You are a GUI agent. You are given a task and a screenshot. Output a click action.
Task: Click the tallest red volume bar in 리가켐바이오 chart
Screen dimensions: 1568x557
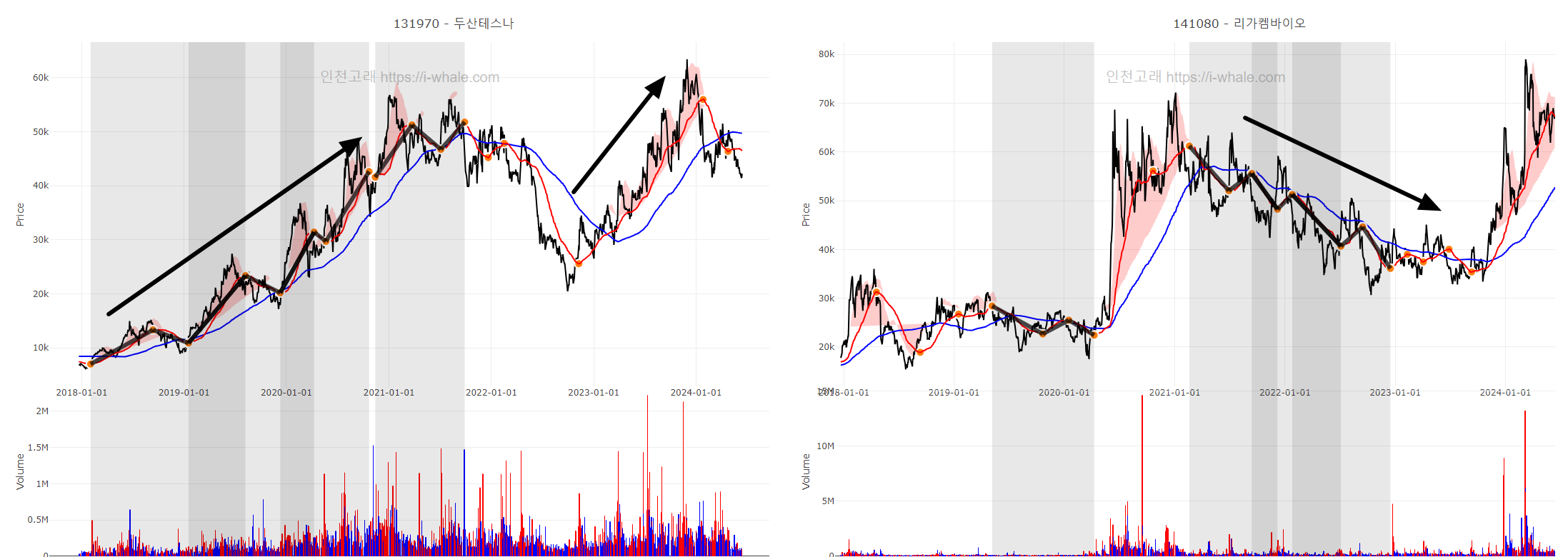pos(1142,475)
